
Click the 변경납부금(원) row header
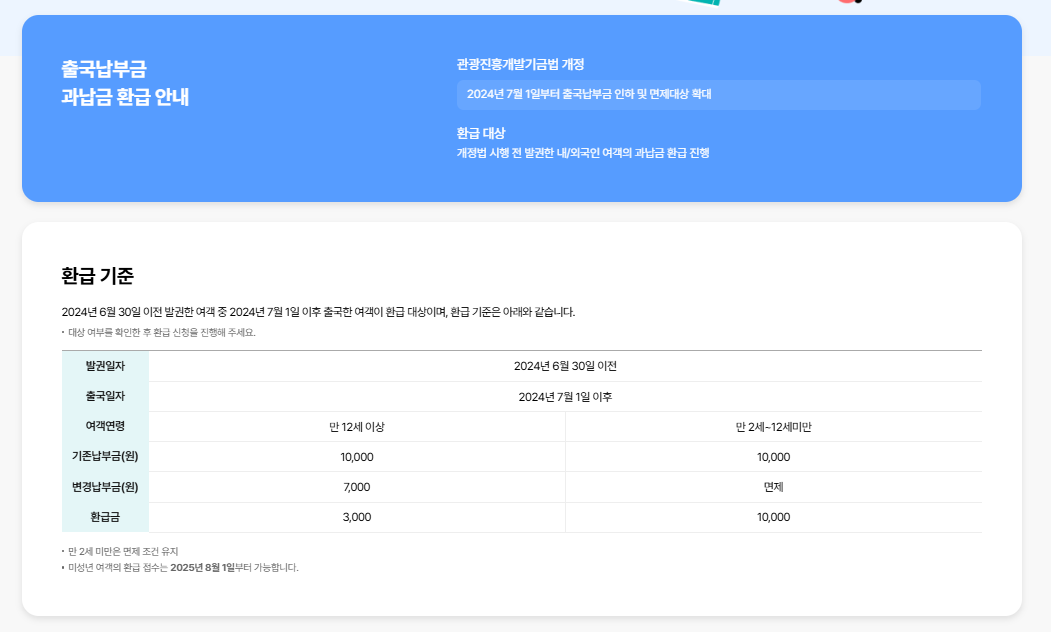point(105,487)
